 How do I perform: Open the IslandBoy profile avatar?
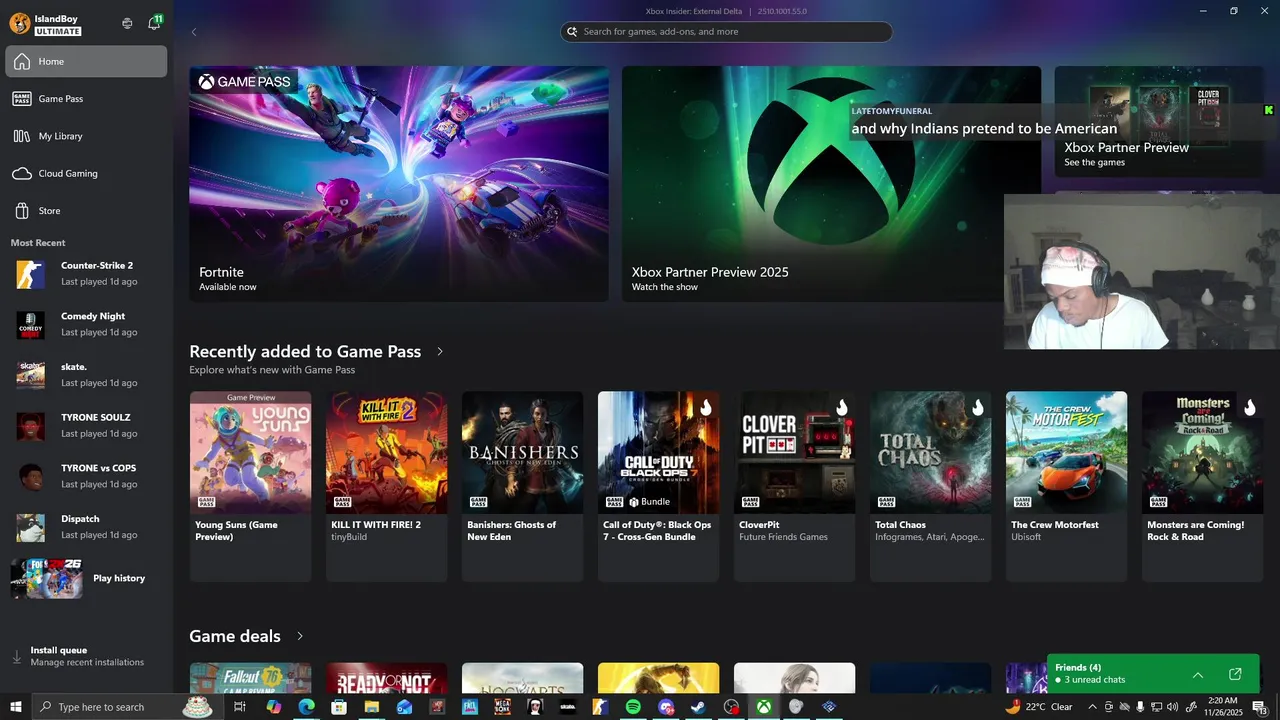(x=19, y=23)
